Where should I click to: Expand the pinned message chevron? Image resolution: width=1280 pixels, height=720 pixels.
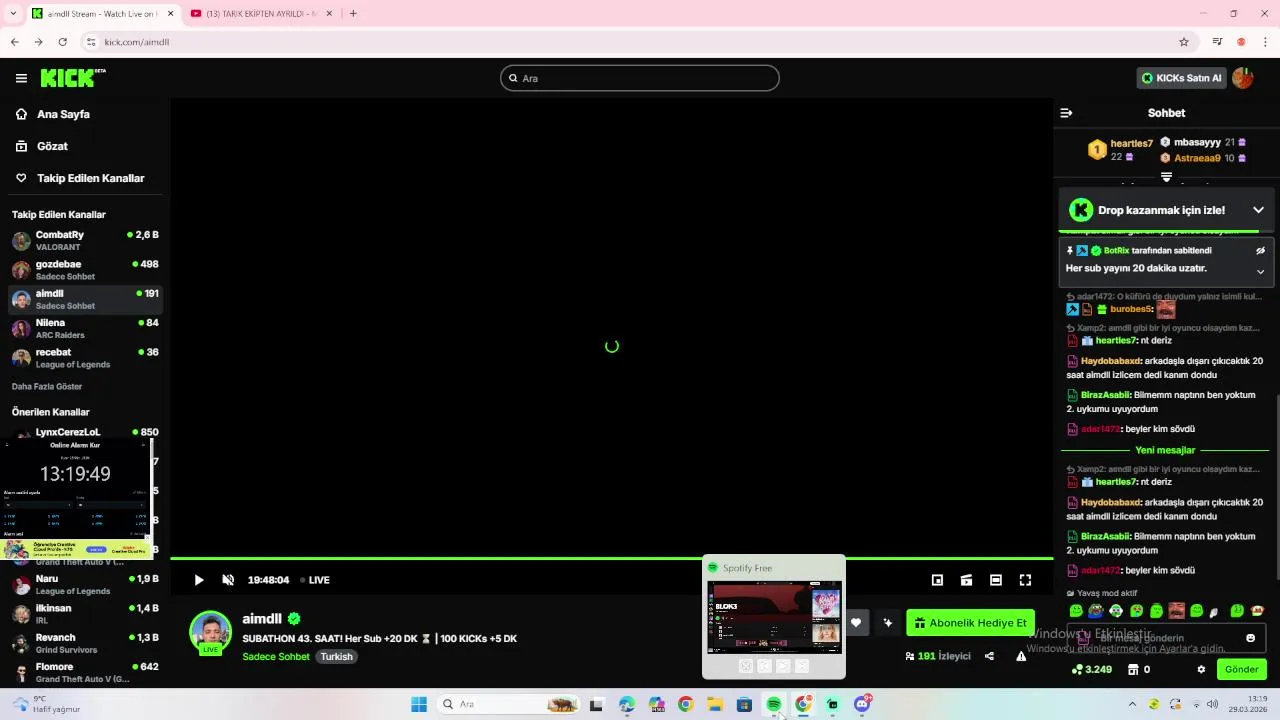(x=1260, y=271)
